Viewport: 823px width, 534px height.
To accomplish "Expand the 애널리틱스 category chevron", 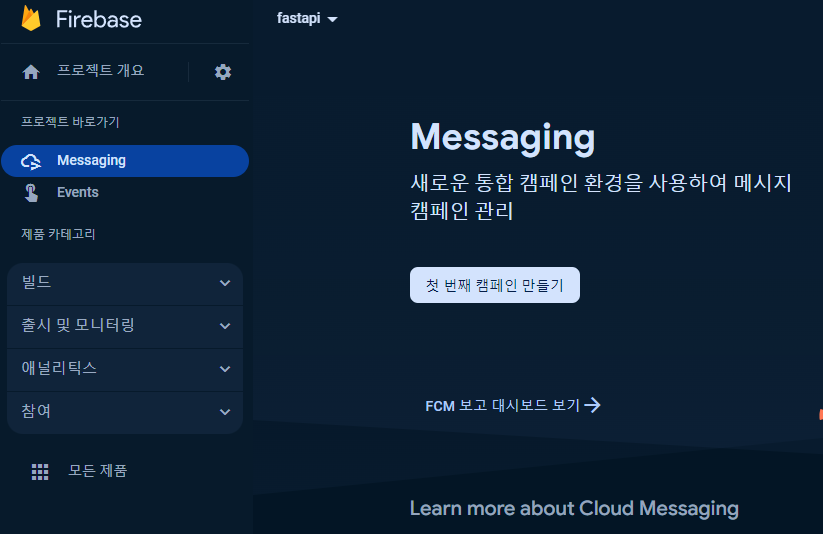I will [225, 369].
